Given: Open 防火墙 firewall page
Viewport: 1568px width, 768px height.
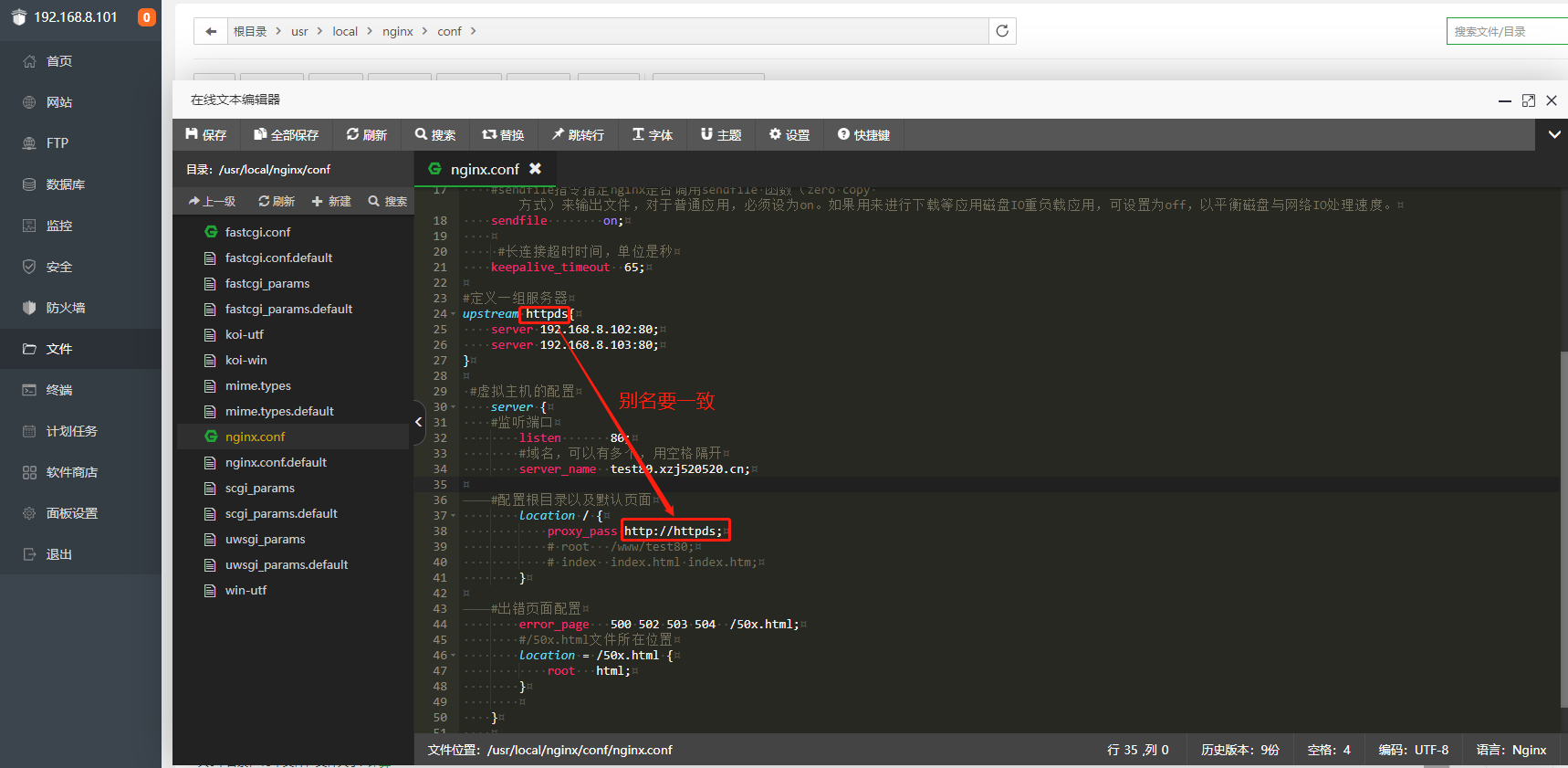Looking at the screenshot, I should coord(66,308).
